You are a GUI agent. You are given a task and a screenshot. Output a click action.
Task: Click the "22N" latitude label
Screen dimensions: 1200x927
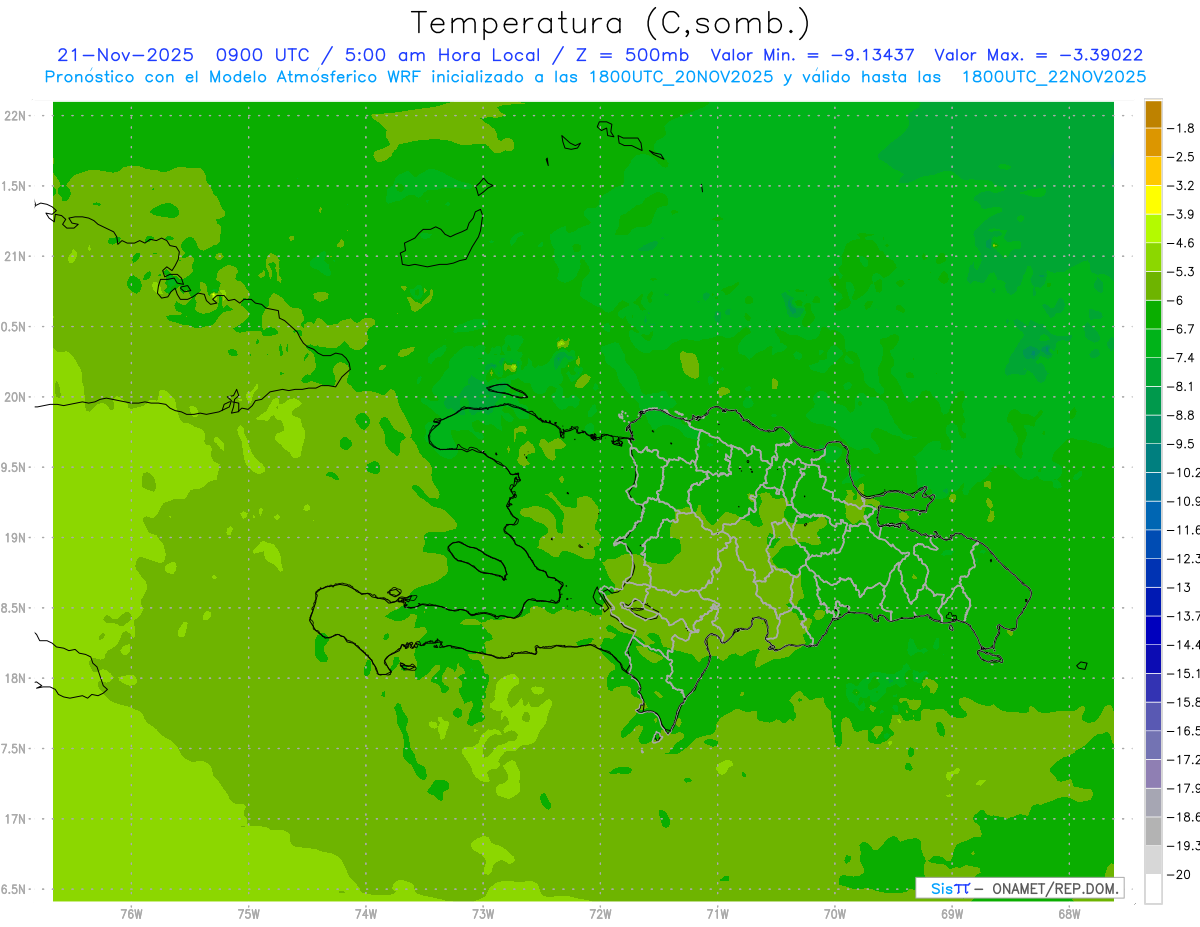pyautogui.click(x=16, y=116)
